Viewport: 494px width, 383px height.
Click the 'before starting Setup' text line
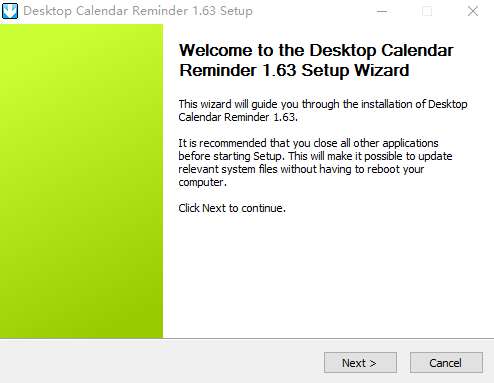coord(315,156)
